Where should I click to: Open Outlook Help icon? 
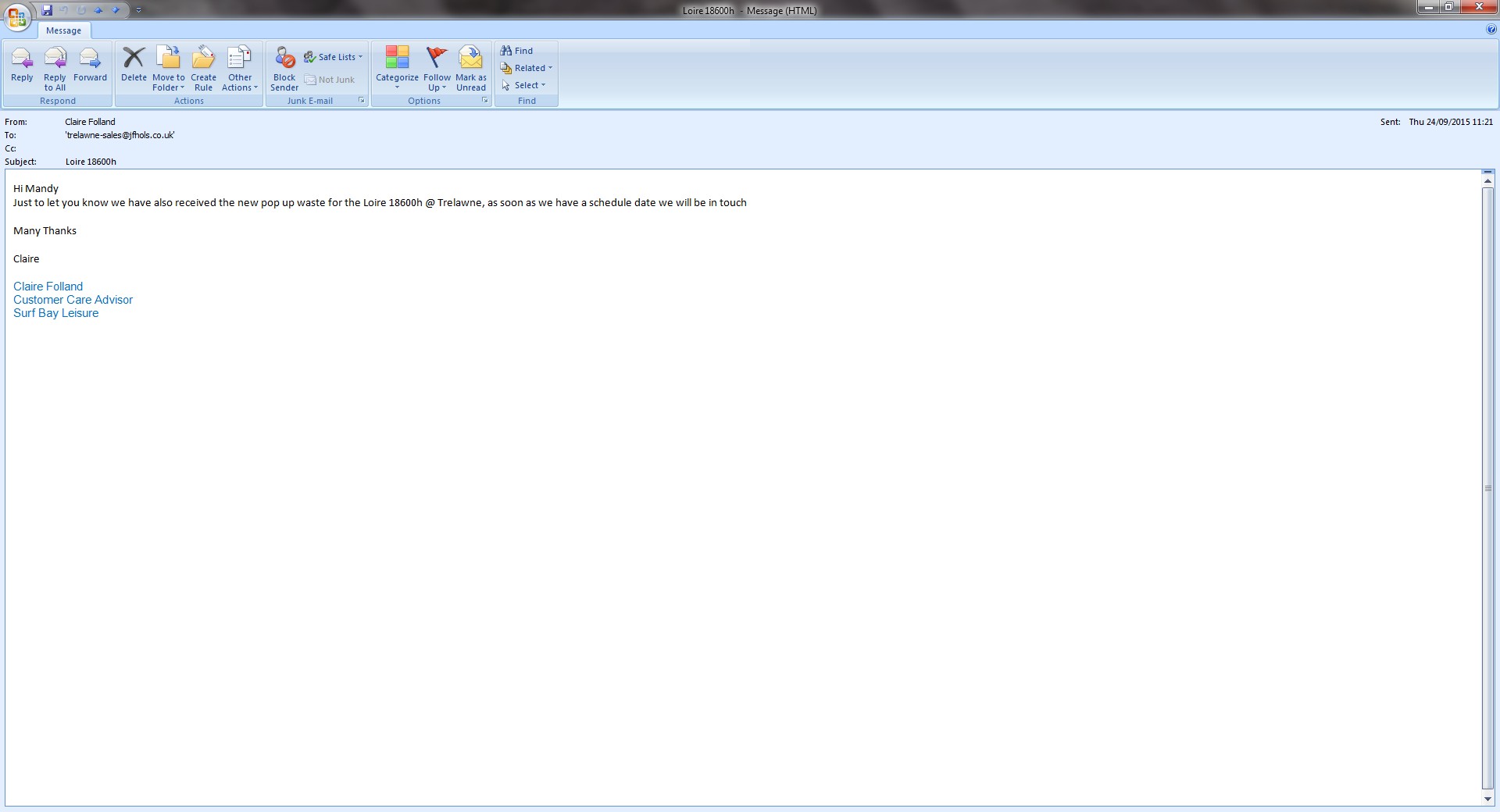point(1491,30)
